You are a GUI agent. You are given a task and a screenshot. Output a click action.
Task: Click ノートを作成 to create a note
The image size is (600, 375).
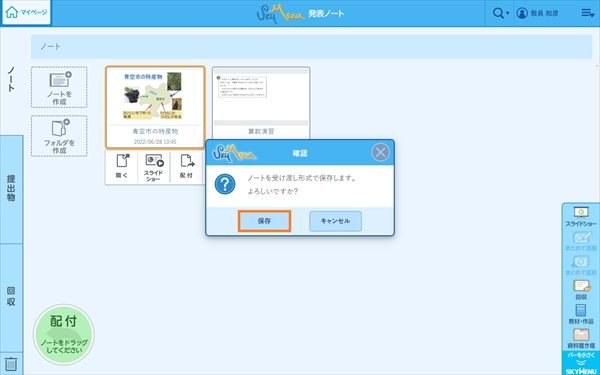tap(59, 87)
